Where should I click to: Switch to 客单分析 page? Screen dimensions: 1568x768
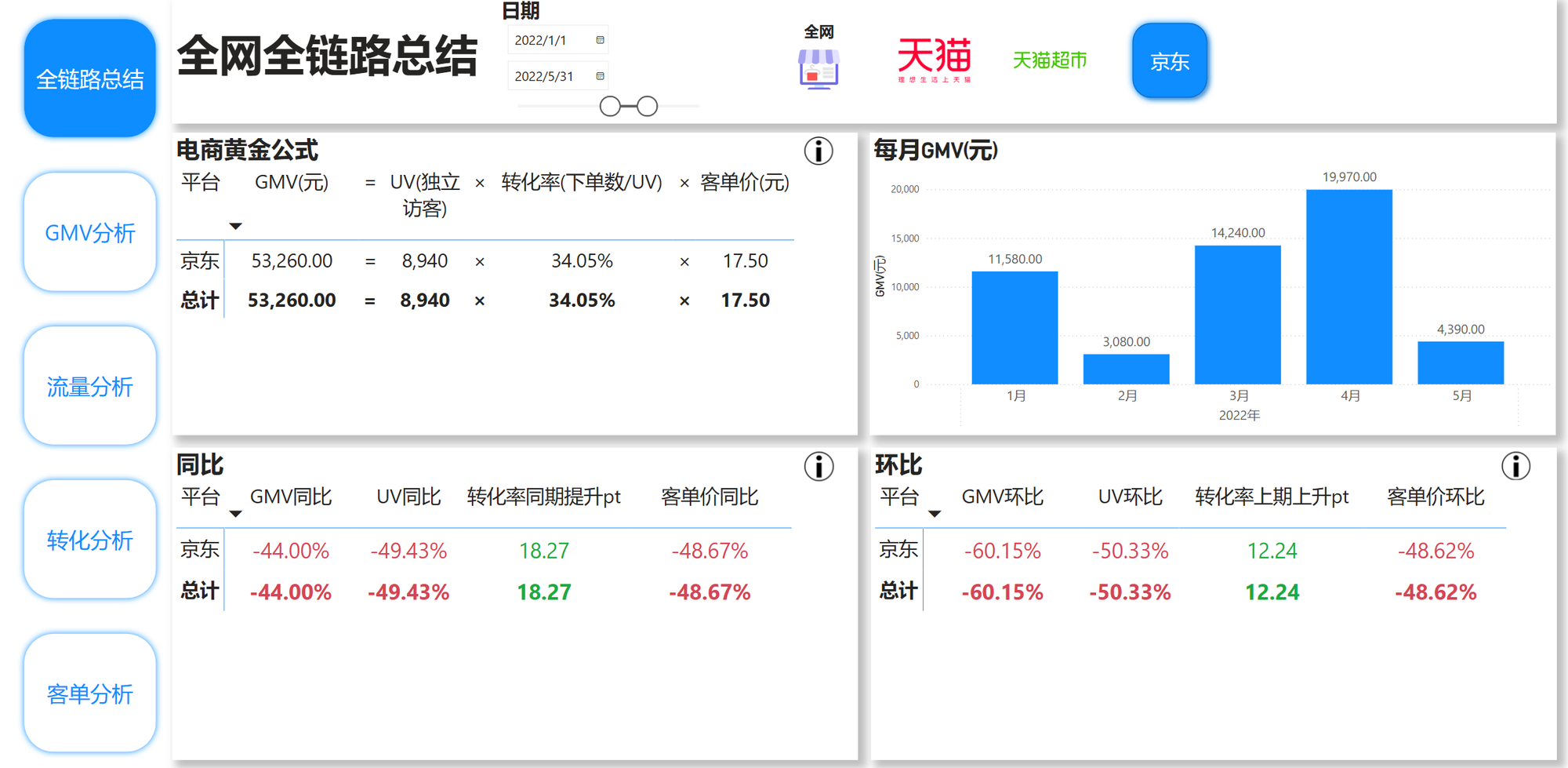(90, 693)
